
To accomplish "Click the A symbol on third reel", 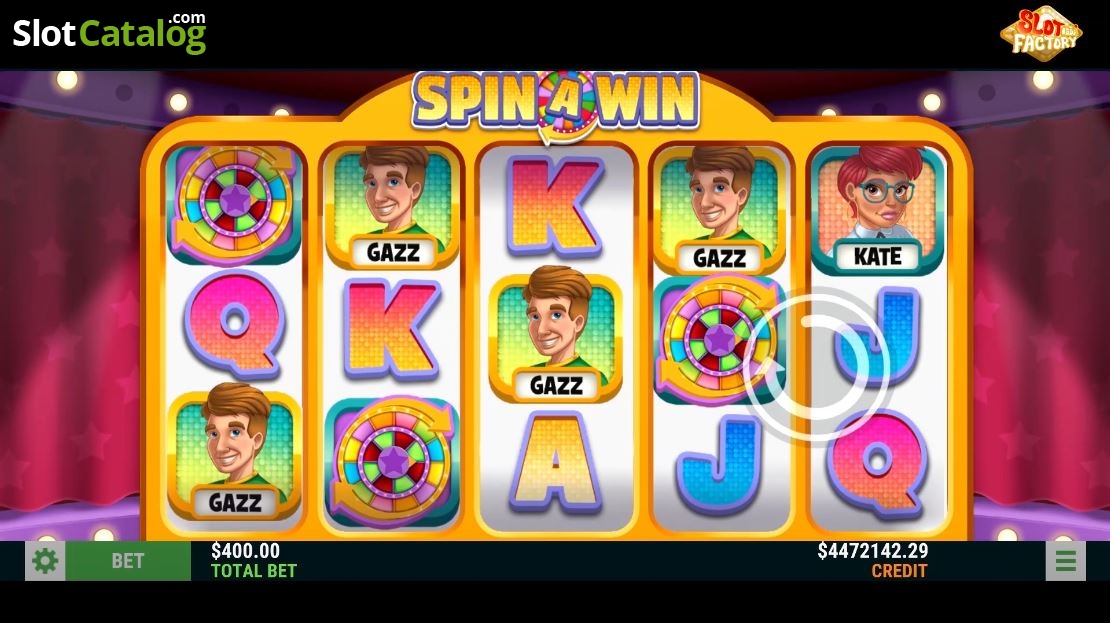I will click(x=556, y=462).
